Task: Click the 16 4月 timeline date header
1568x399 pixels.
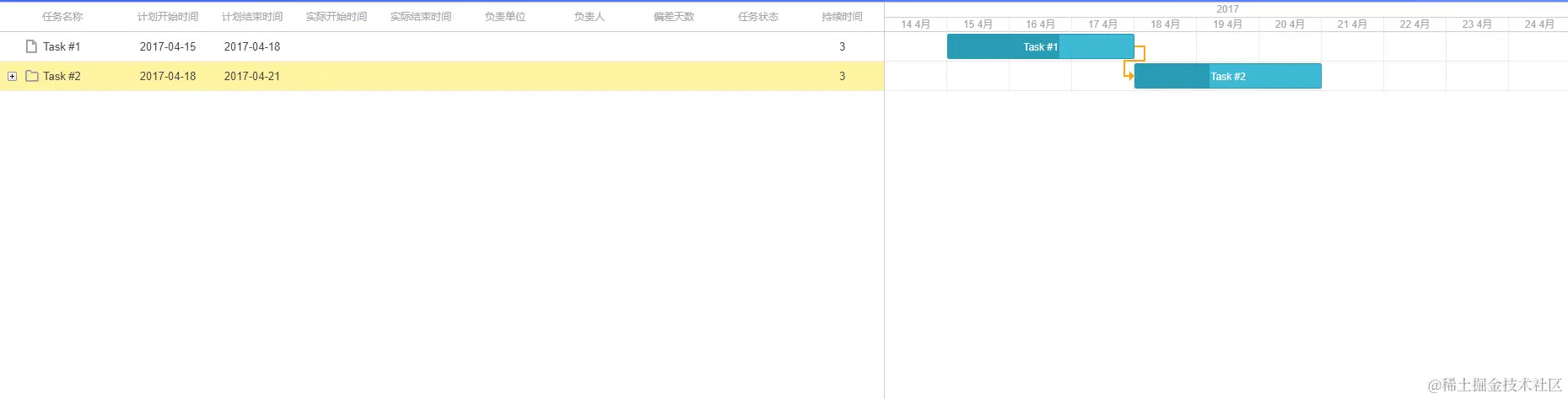Action: click(1040, 24)
